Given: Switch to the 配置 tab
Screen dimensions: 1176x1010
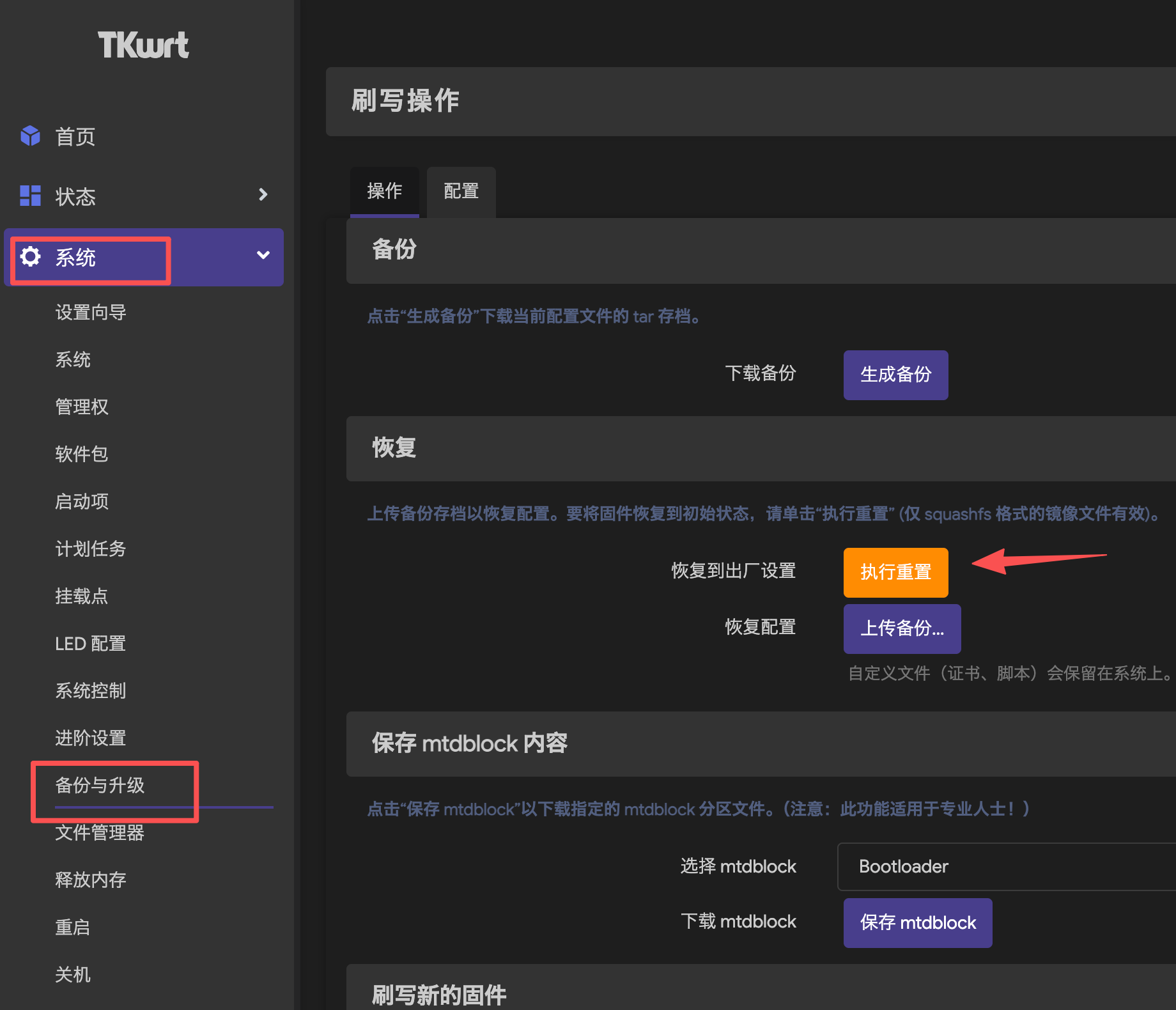Looking at the screenshot, I should coord(460,191).
